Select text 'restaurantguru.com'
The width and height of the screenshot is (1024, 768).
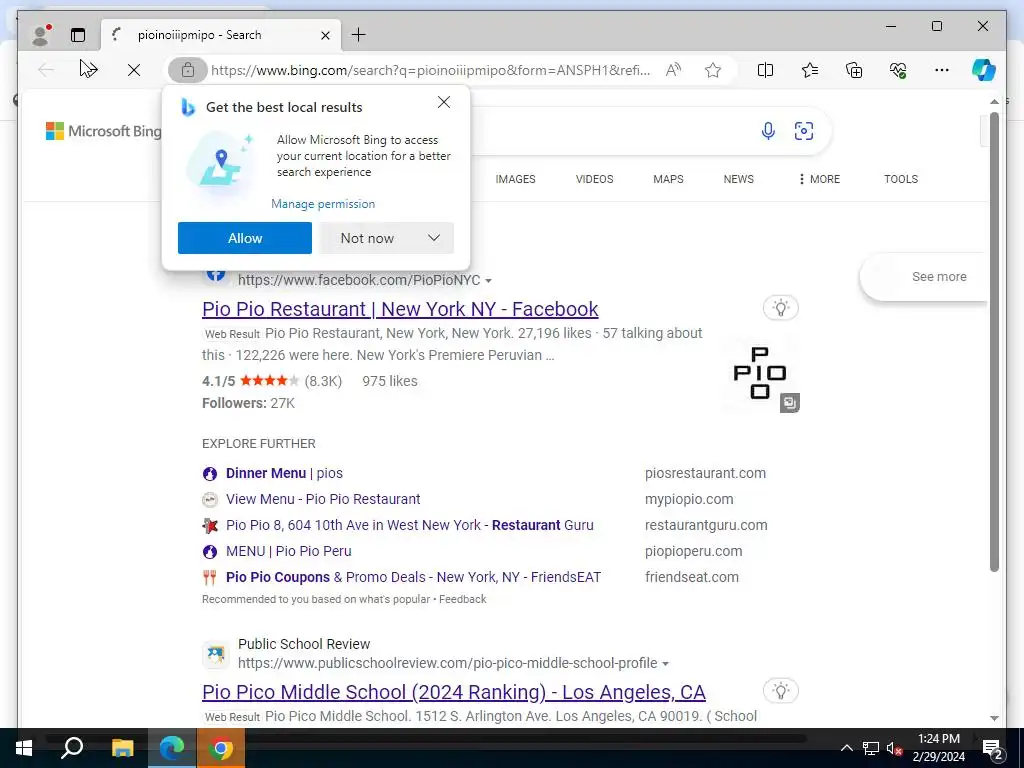point(706,525)
